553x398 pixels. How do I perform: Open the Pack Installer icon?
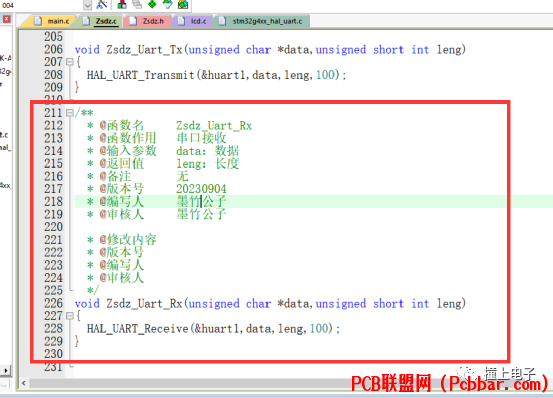pyautogui.click(x=183, y=4)
